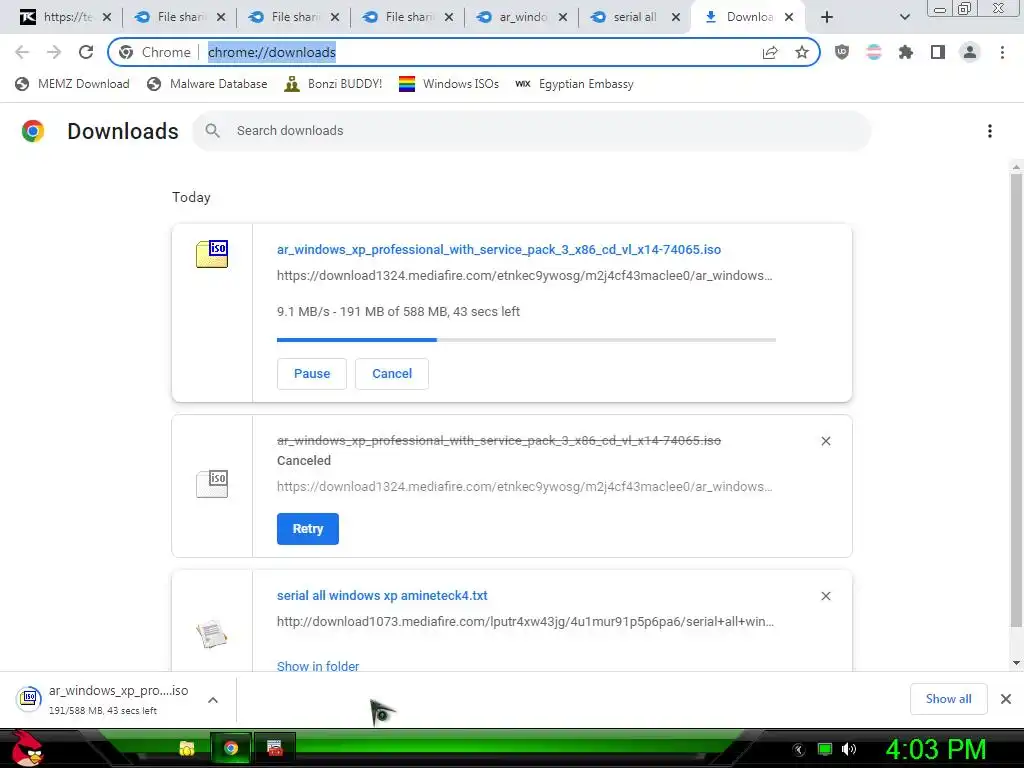Close the serial all tab

point(676,17)
